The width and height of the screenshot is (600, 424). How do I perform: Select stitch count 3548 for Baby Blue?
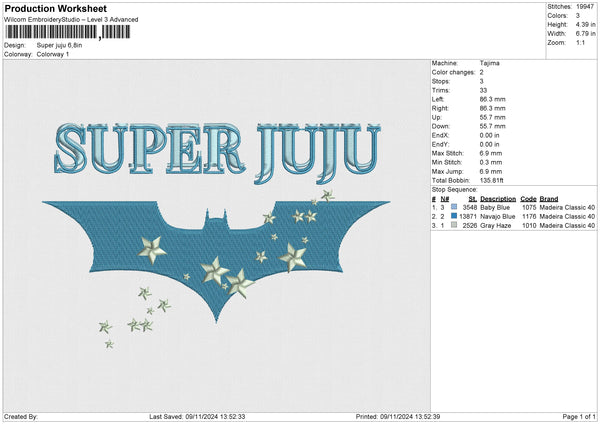(470, 207)
